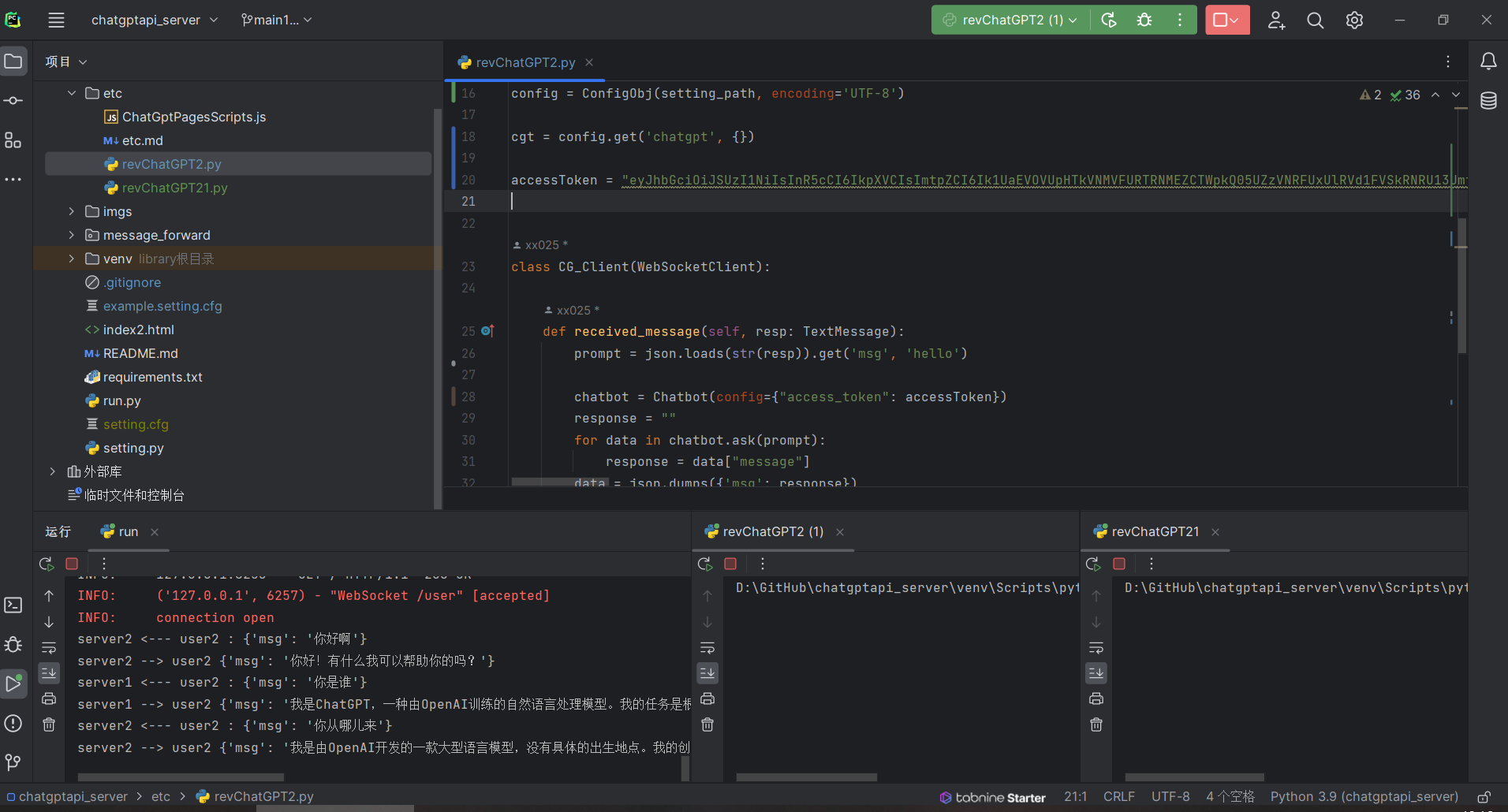1508x812 pixels.
Task: Open the Debug tool window in sidebar
Action: 13,644
